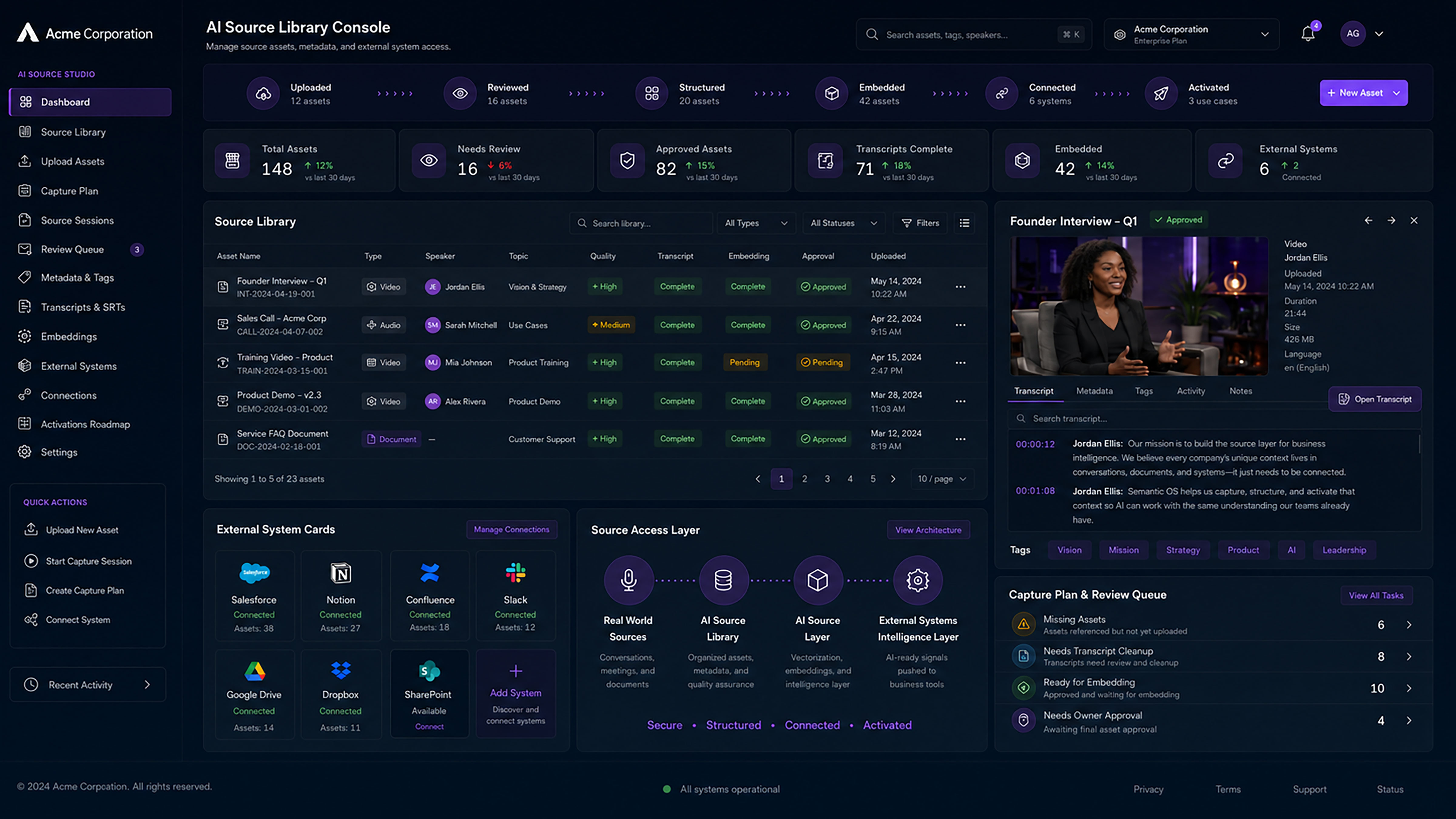
Task: Open the All Types filter dropdown
Action: pos(756,223)
